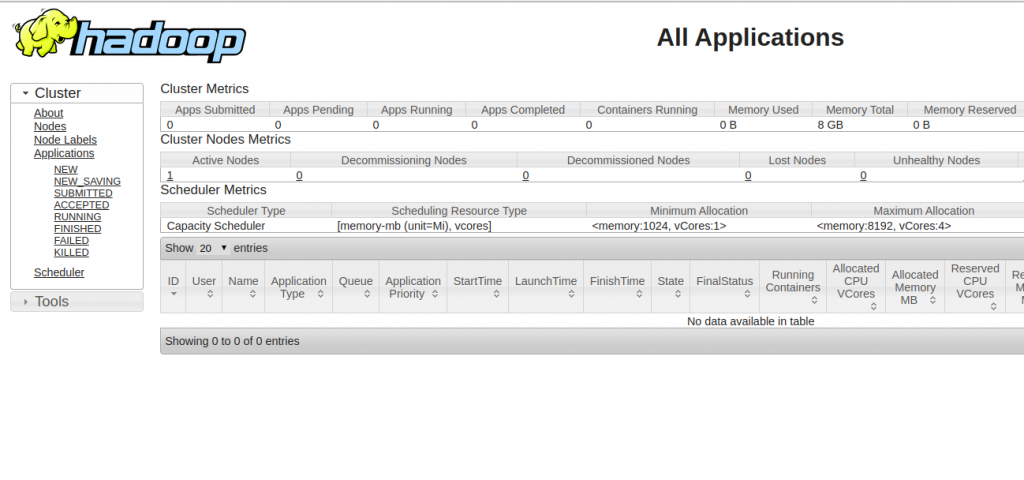Sort by the FinalStatus column header

pos(724,287)
